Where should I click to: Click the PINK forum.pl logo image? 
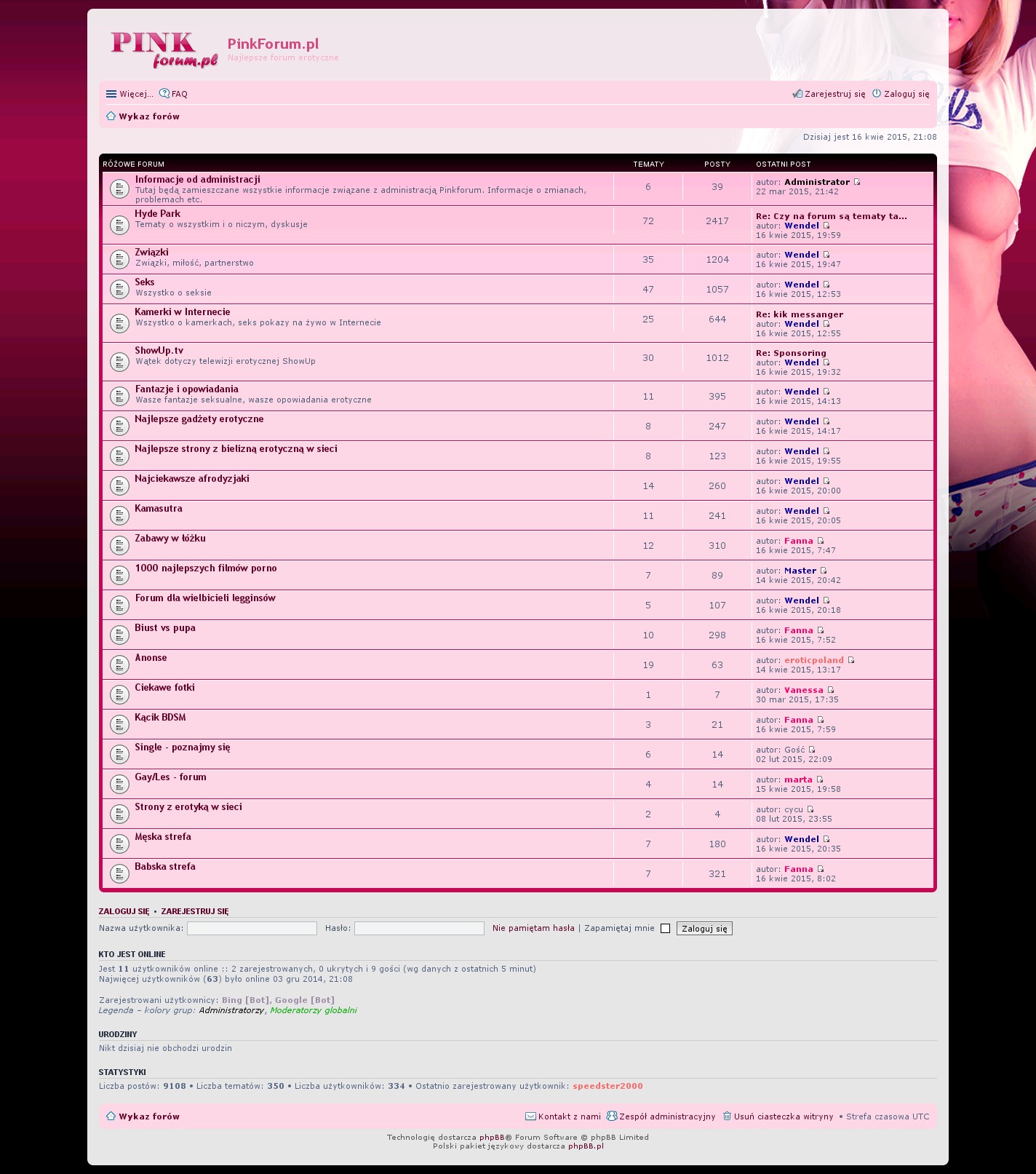(164, 49)
